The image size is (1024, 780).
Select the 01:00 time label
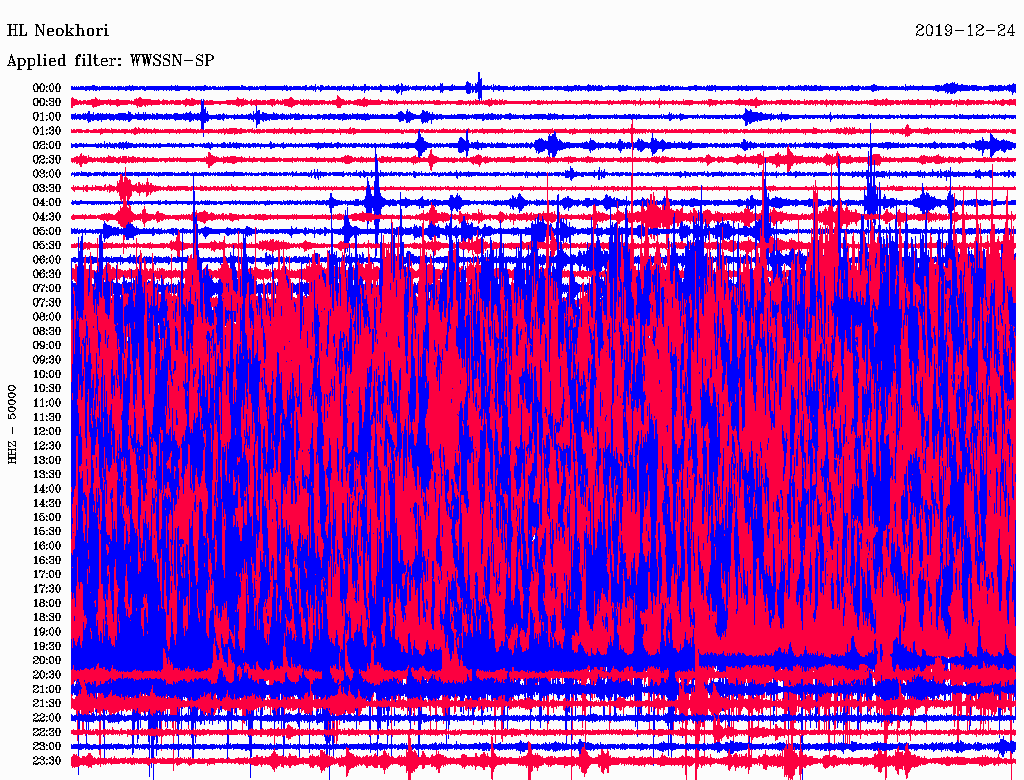tap(47, 117)
